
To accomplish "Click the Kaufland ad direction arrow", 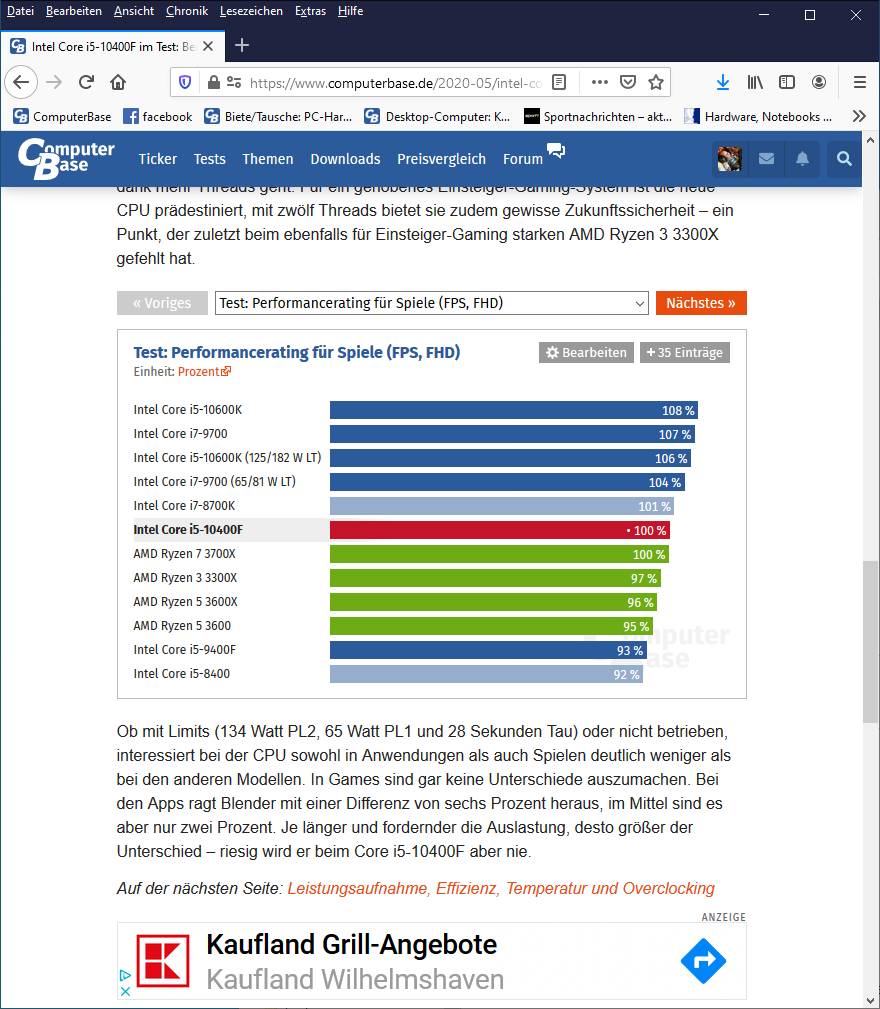I will (703, 961).
